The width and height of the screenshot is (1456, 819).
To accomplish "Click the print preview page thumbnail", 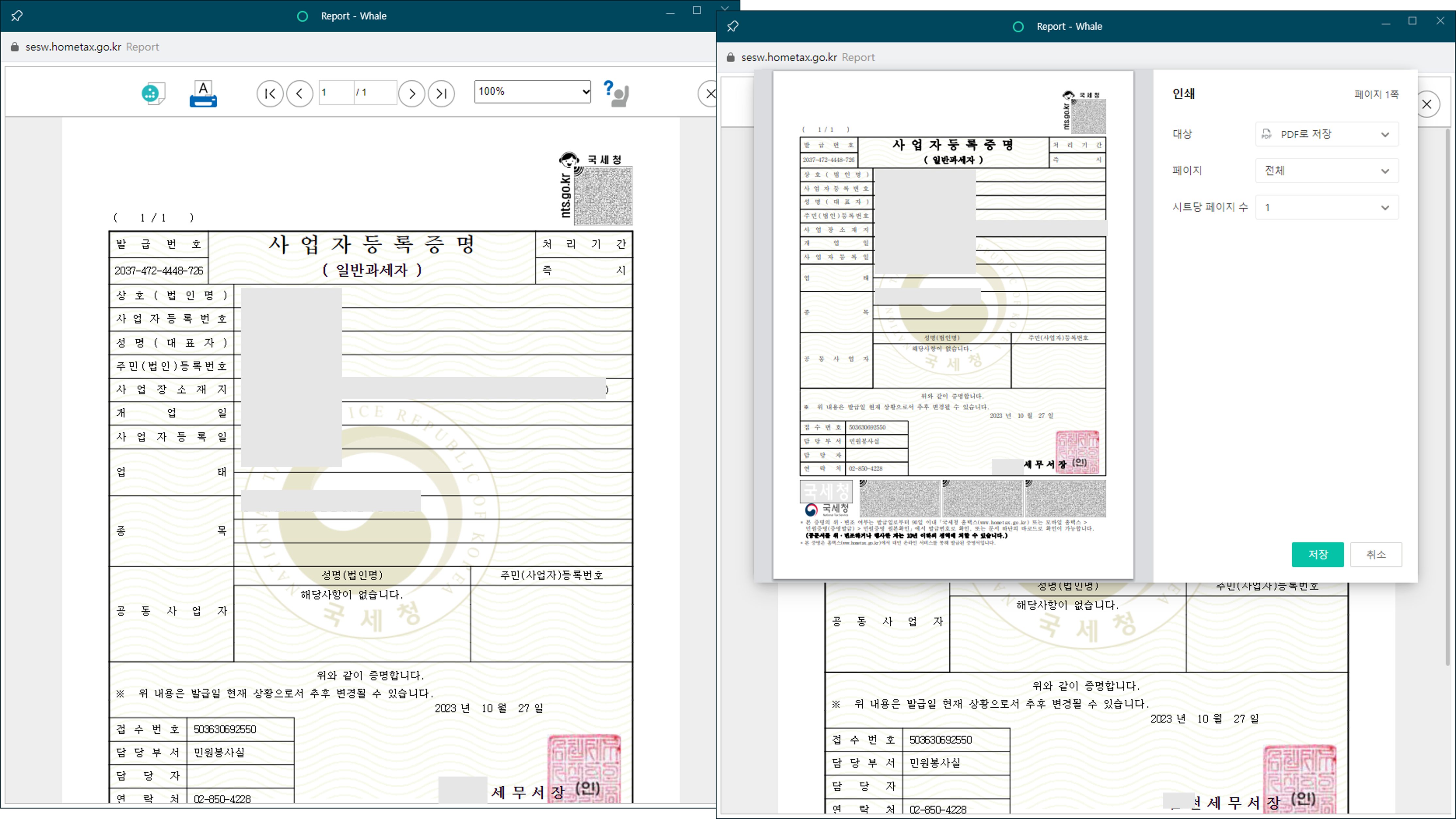I will click(953, 325).
